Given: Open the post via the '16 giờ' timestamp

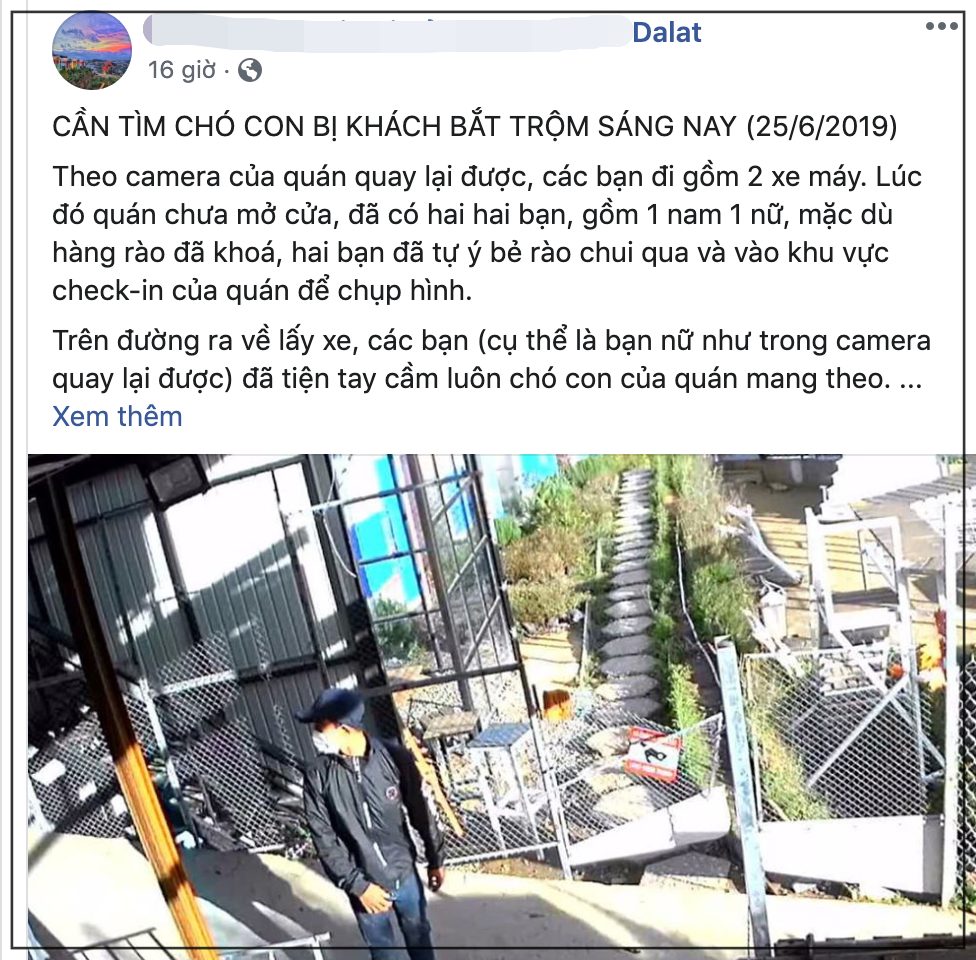Looking at the screenshot, I should pyautogui.click(x=181, y=70).
